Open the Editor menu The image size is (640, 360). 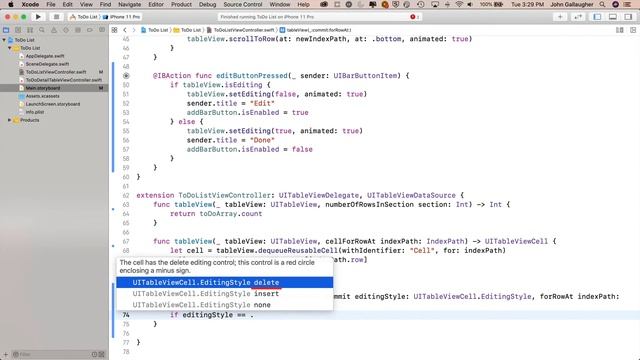(x=156, y=4)
